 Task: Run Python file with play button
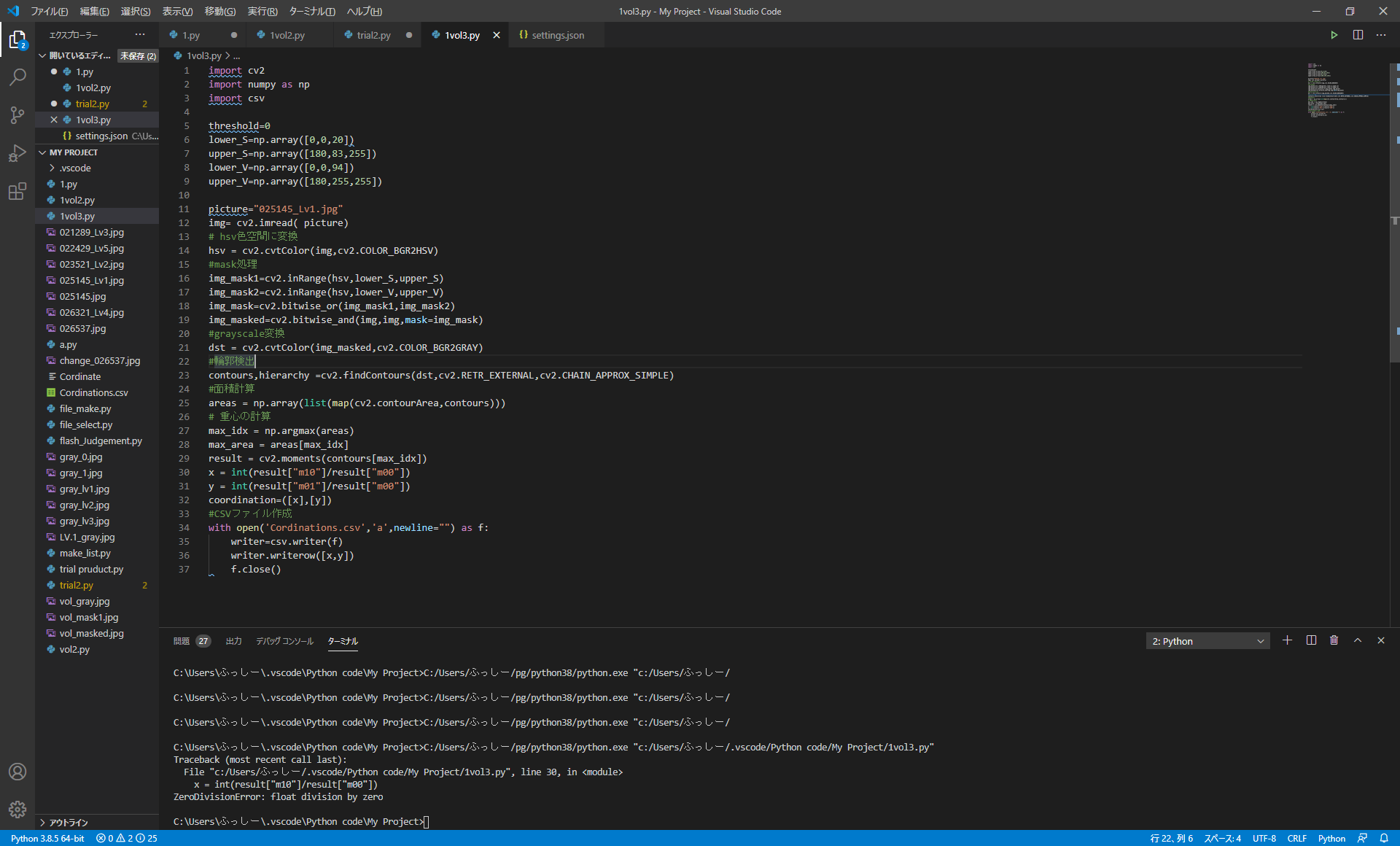pos(1334,35)
